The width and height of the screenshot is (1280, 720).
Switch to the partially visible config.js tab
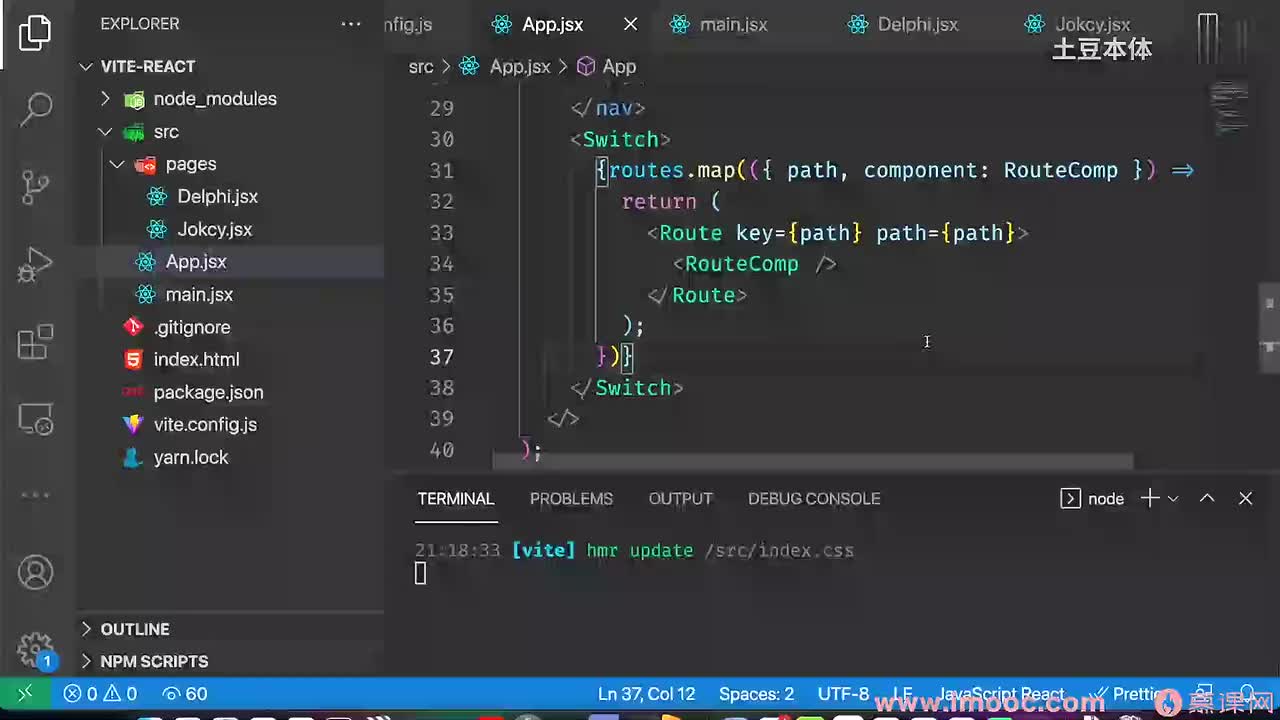[408, 24]
